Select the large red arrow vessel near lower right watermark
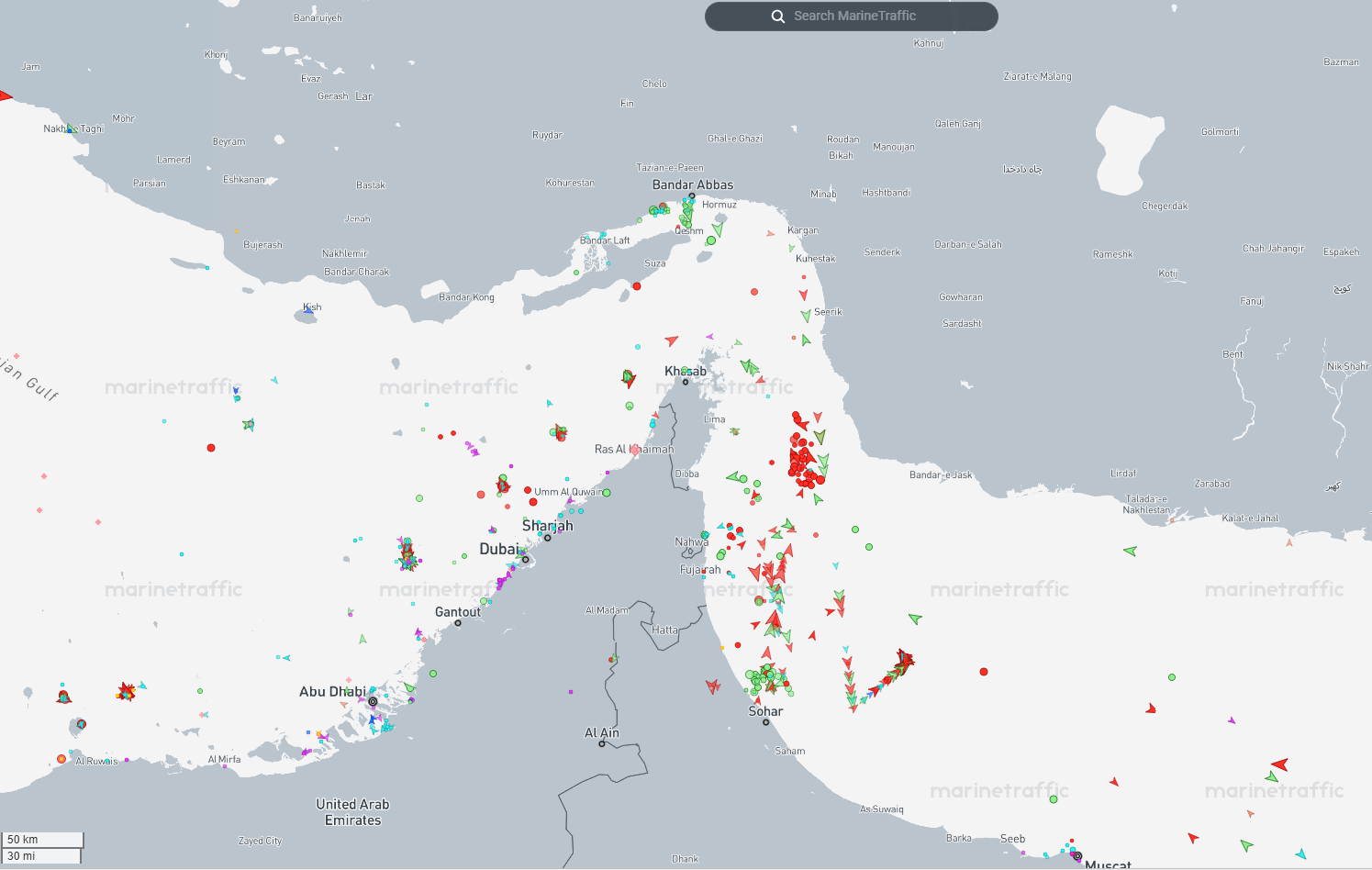Screen dimensions: 1372x870 tap(1279, 764)
